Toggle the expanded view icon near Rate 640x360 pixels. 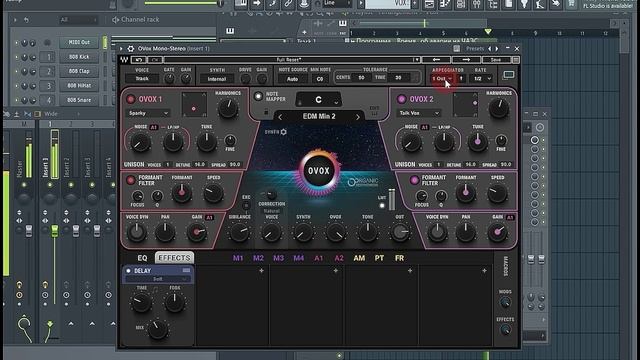coord(509,75)
